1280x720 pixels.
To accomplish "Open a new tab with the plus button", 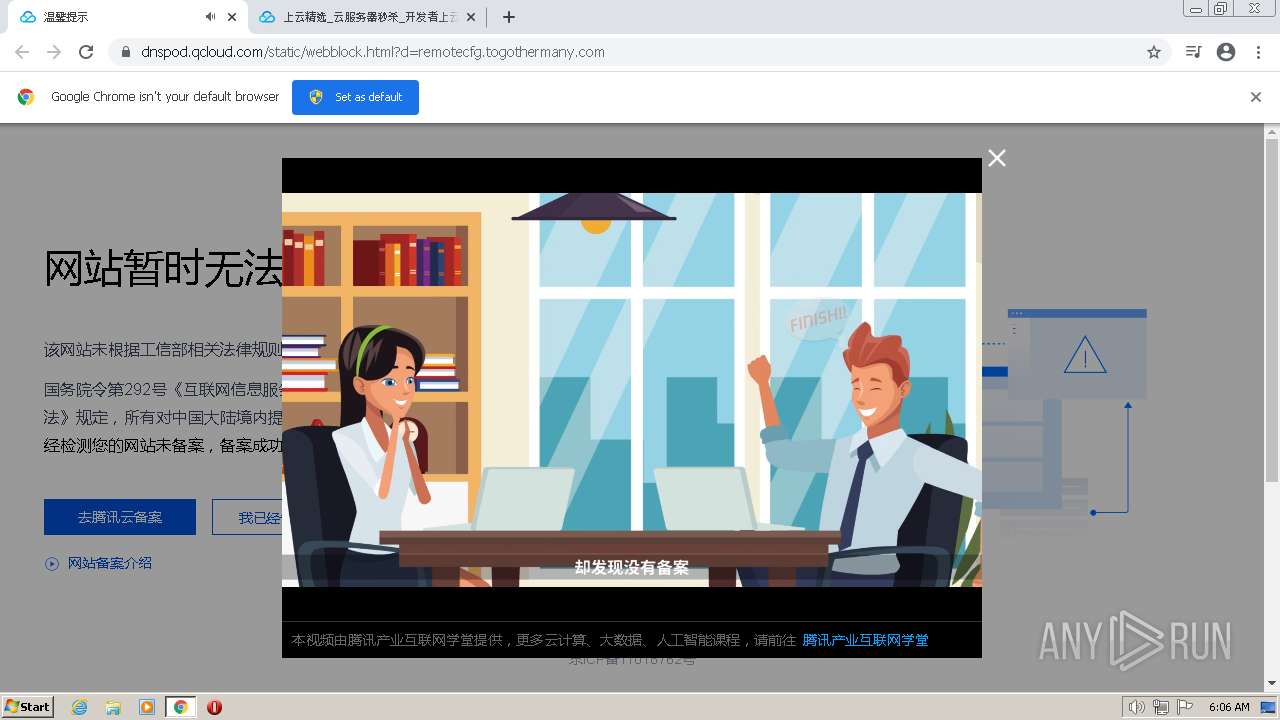I will pyautogui.click(x=508, y=17).
